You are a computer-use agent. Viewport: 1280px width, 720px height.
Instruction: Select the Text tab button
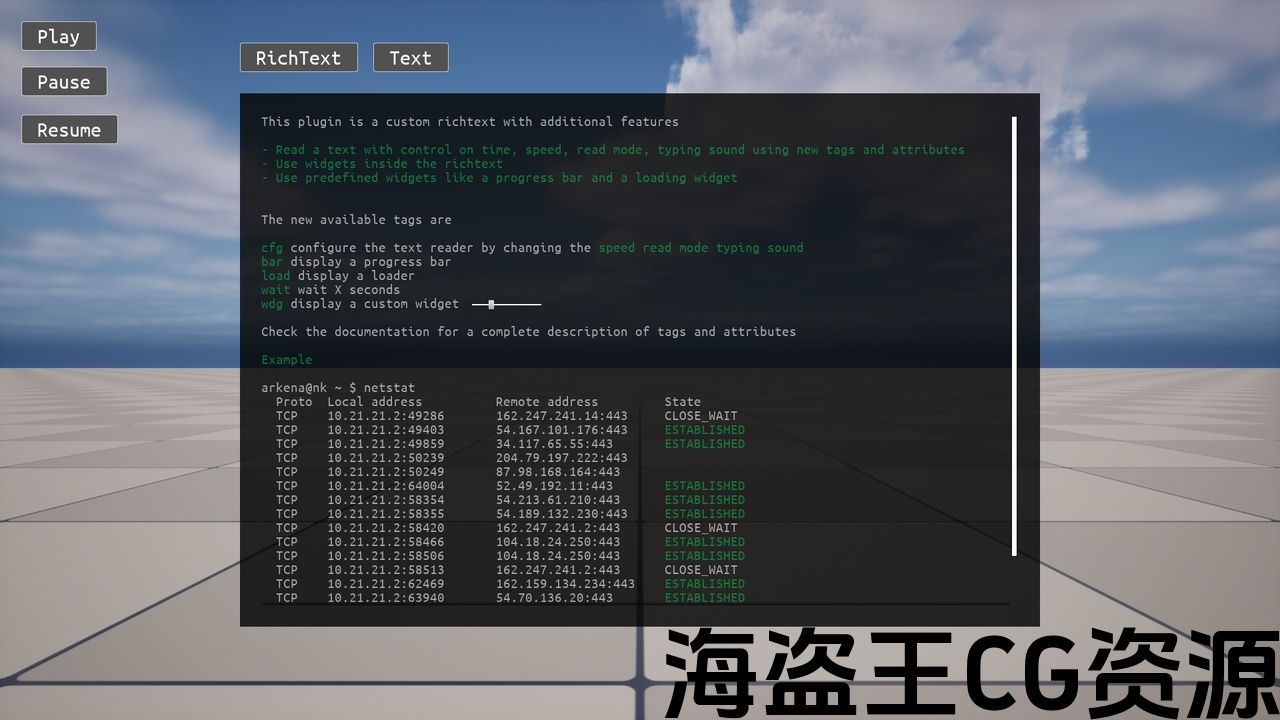pos(410,58)
